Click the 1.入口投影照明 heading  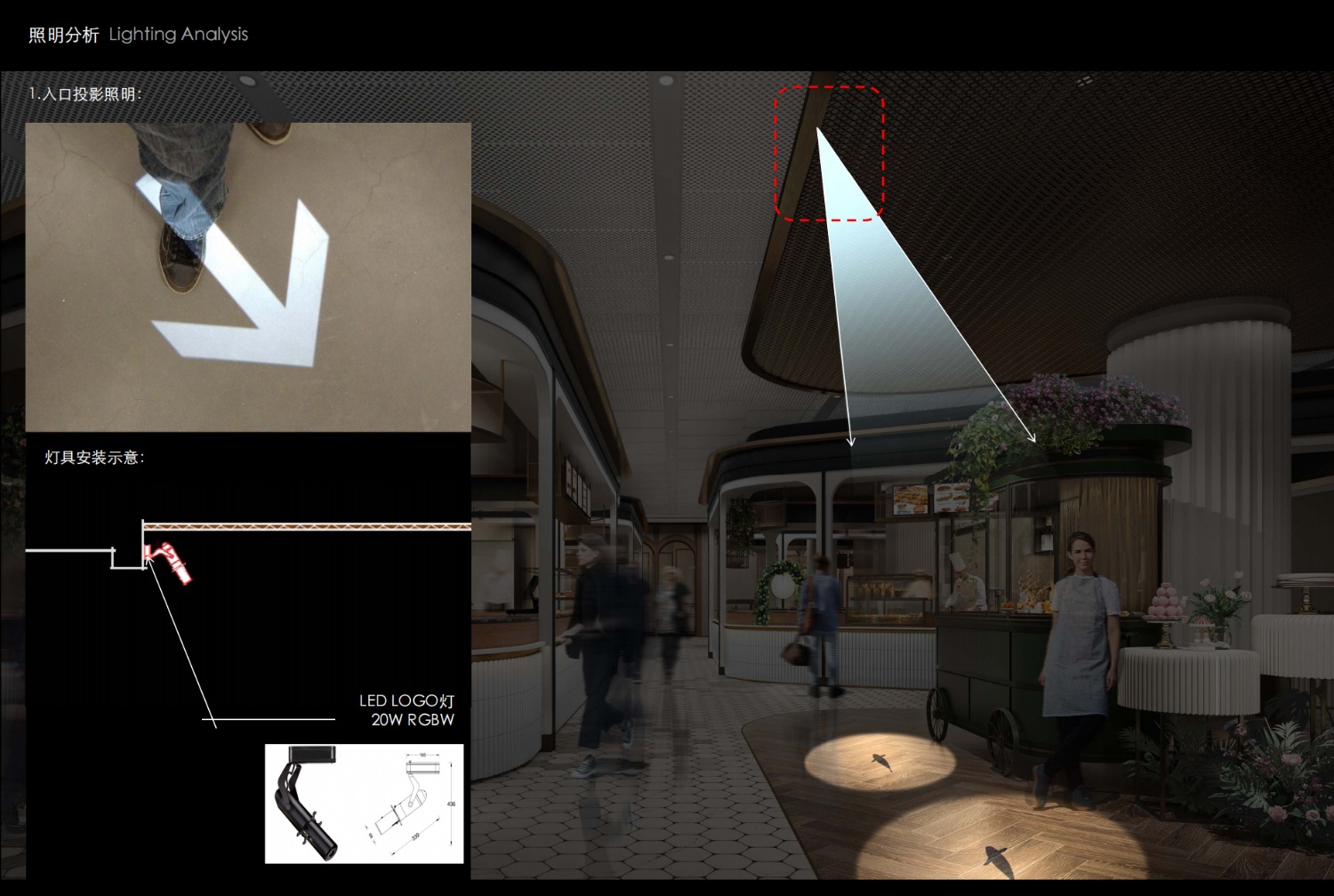tap(85, 94)
